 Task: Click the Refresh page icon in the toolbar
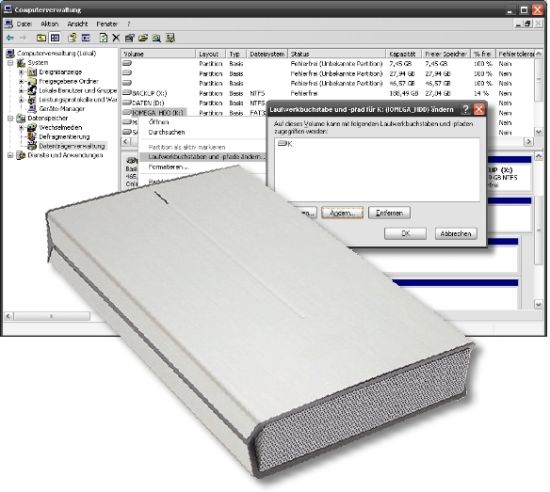[x=103, y=38]
